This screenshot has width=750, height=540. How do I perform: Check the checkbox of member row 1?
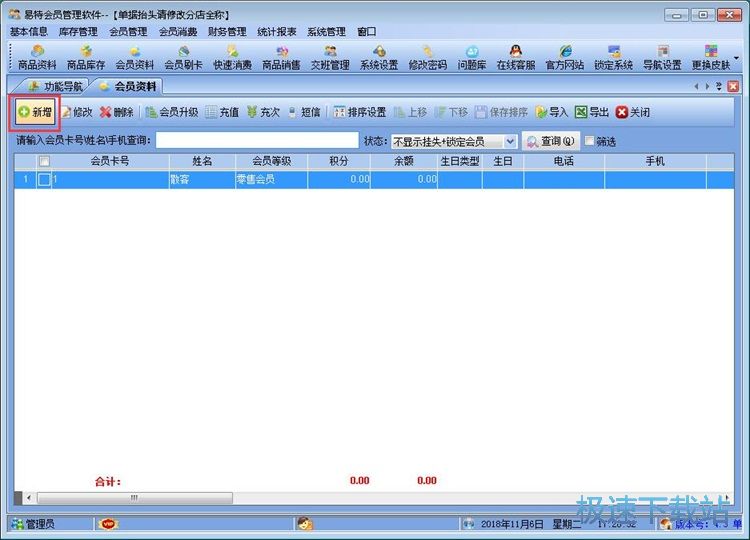tap(44, 180)
